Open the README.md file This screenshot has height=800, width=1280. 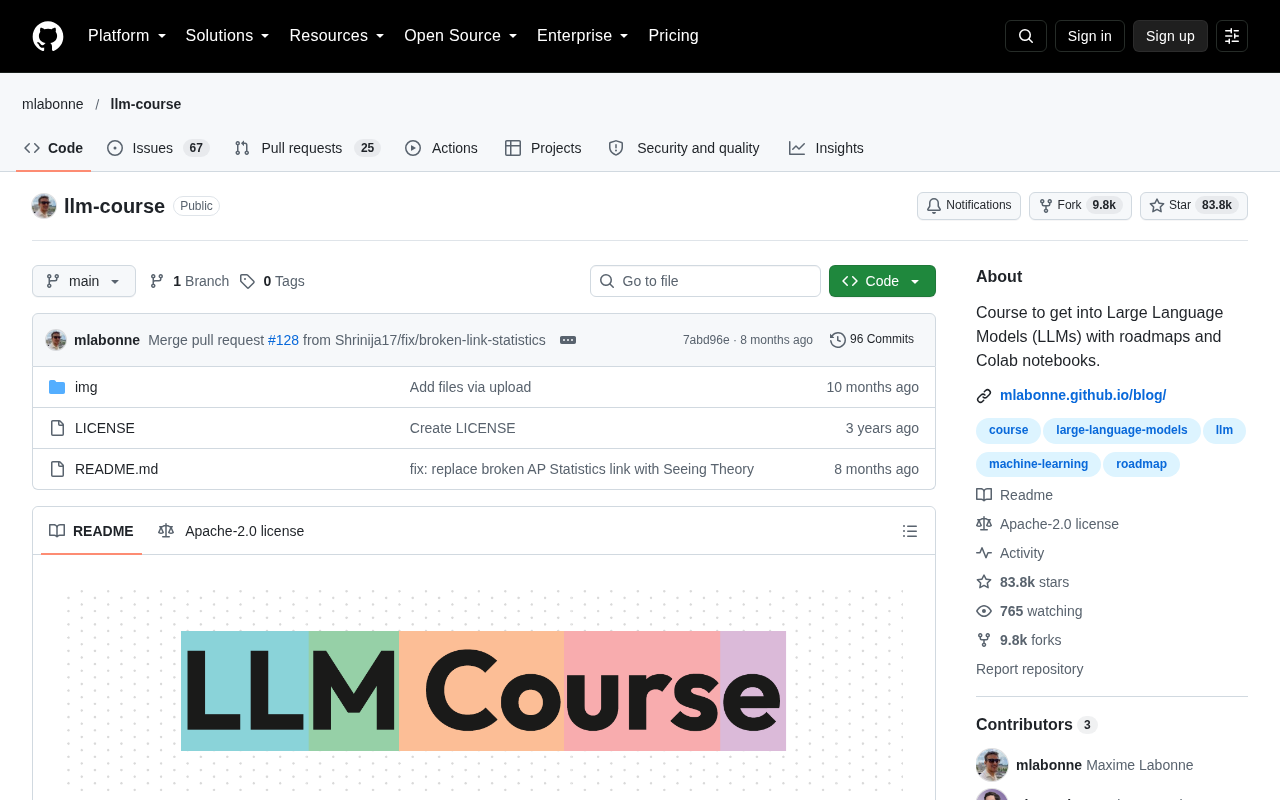click(116, 469)
